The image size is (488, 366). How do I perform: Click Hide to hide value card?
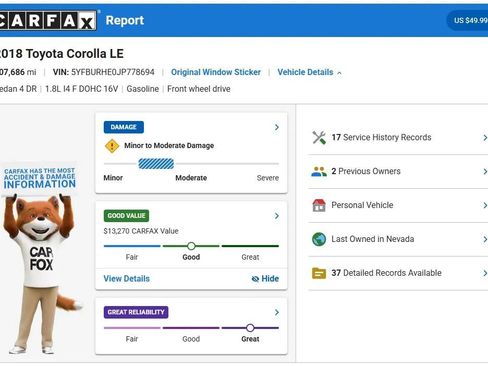[265, 279]
